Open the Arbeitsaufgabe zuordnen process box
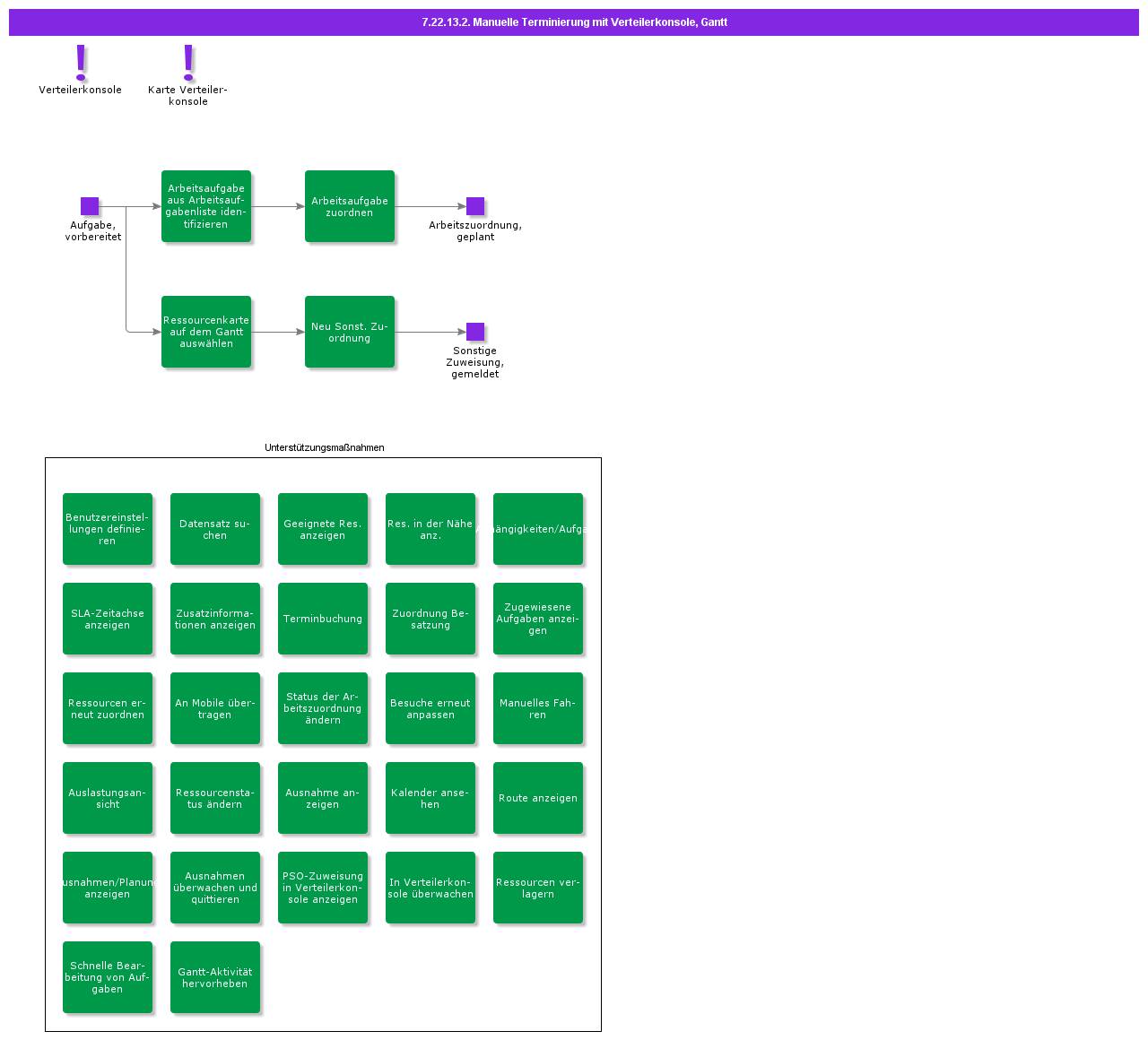Viewport: 1148px width, 1040px height. tap(350, 206)
